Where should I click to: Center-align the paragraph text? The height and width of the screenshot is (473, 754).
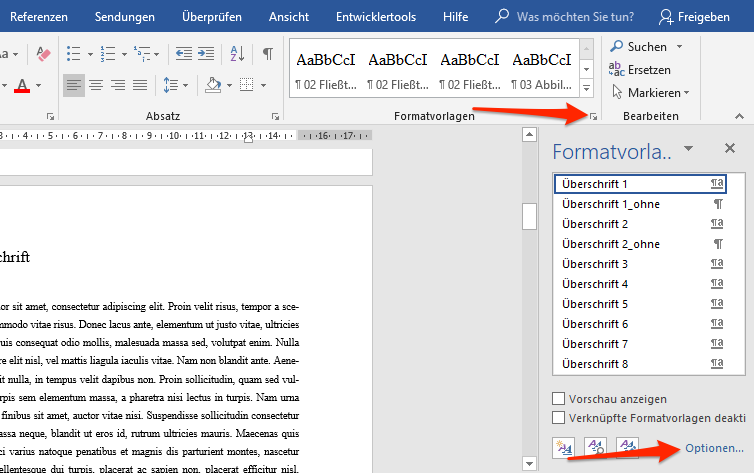[x=96, y=86]
